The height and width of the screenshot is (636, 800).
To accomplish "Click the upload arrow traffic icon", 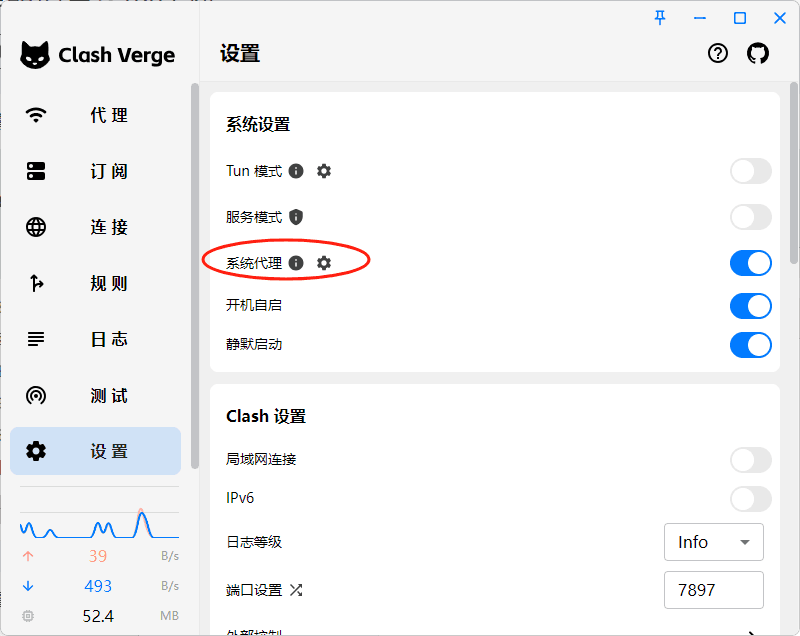I will 28,556.
